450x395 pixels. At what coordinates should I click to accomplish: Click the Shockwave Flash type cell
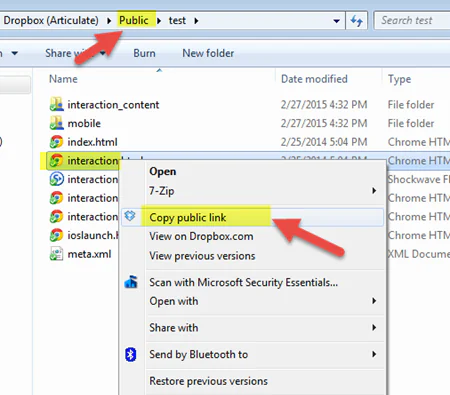point(419,179)
